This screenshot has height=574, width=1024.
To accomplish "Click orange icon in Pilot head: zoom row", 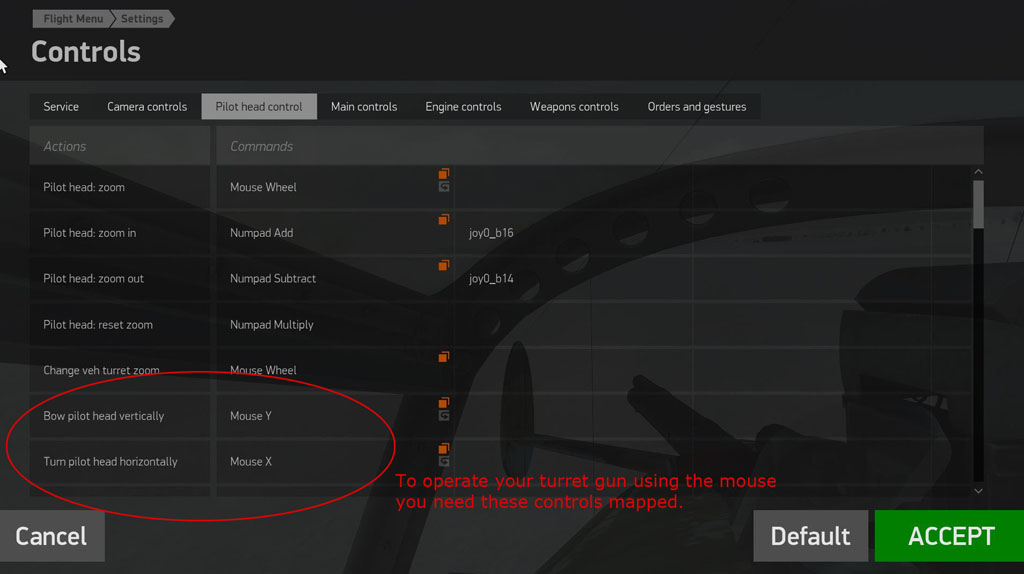I will 443,174.
